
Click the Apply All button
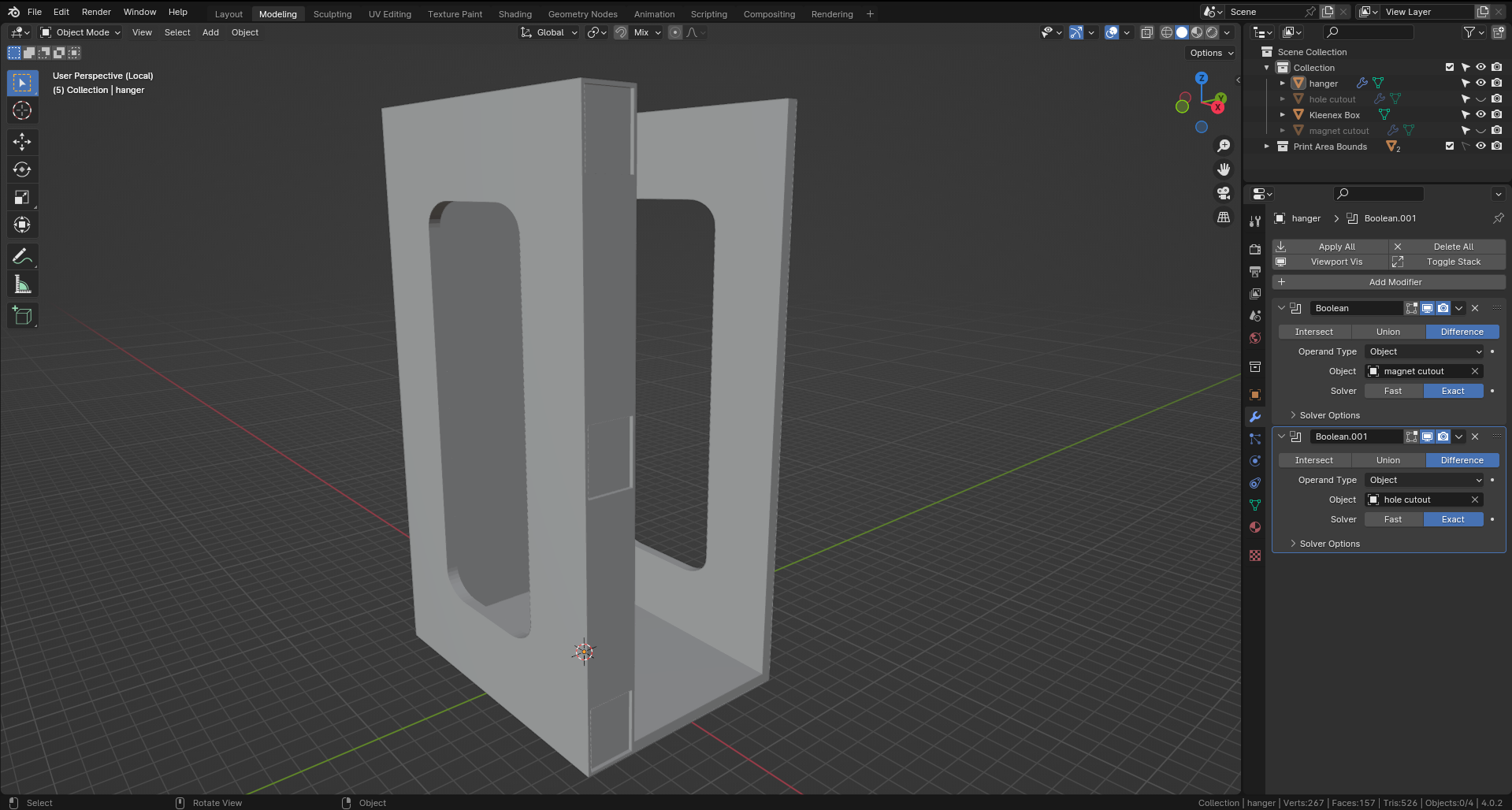1336,247
